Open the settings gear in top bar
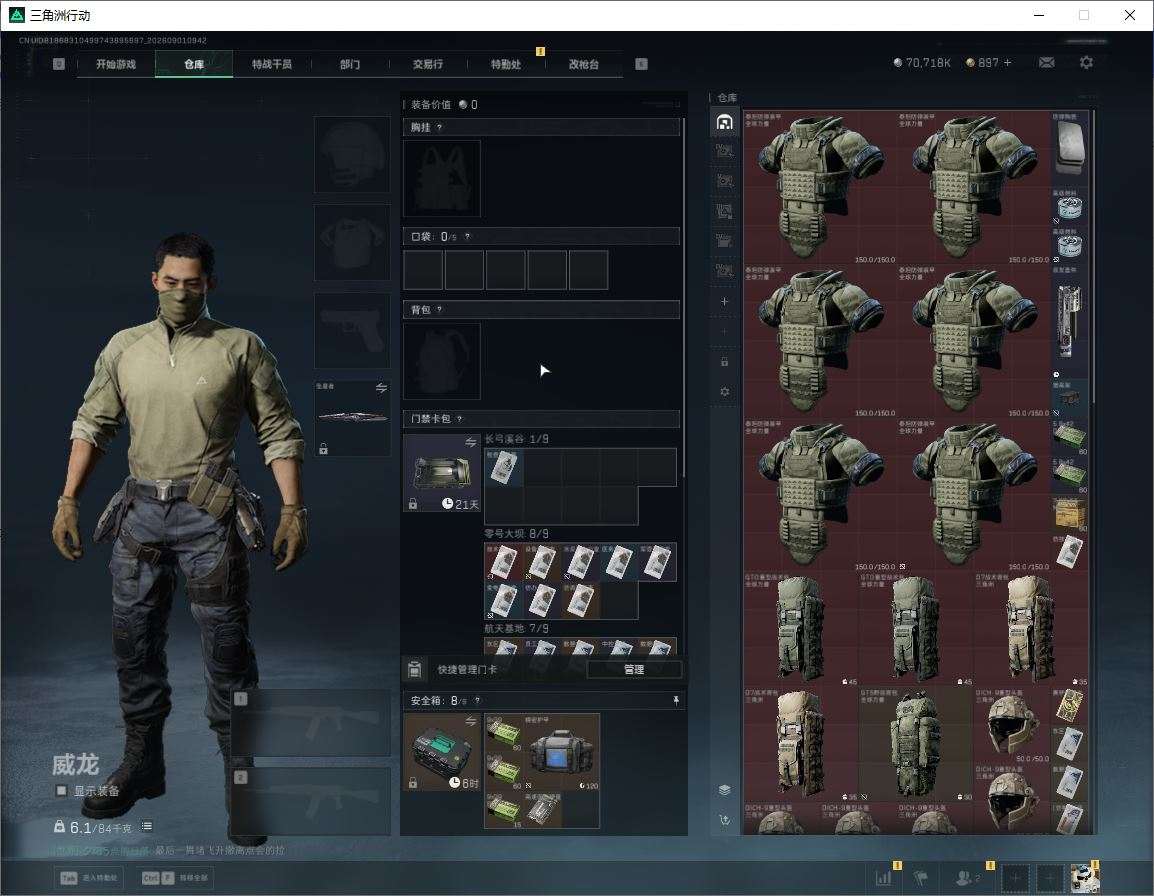This screenshot has width=1154, height=896. (1086, 63)
